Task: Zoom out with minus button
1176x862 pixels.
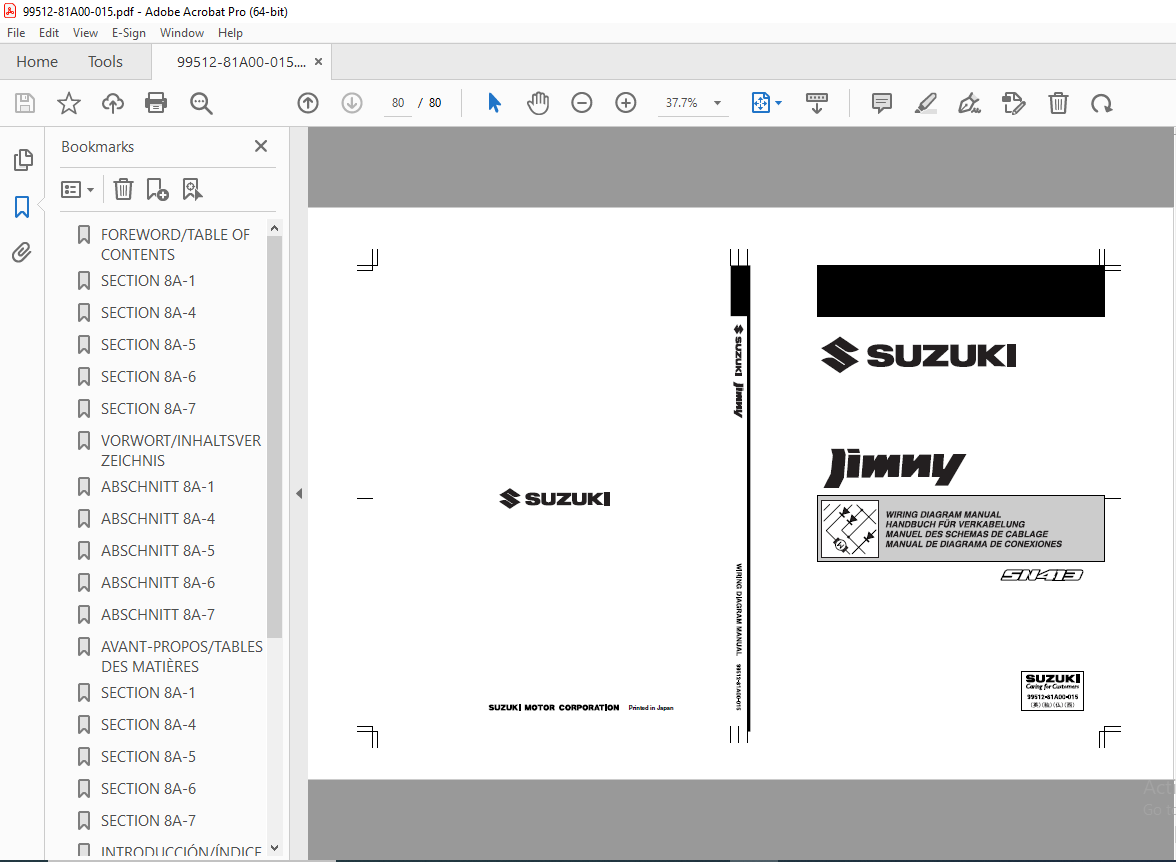Action: click(581, 103)
